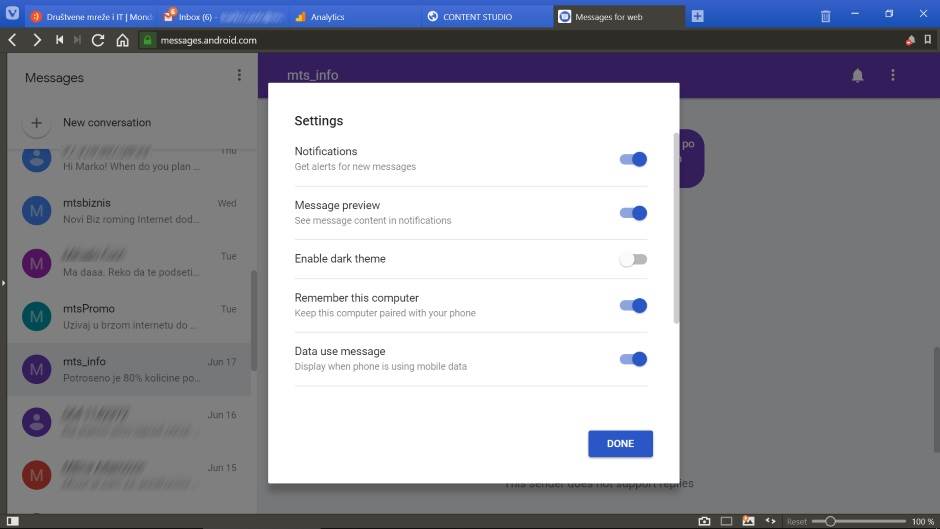Bookmark this page from the address bar
The height and width of the screenshot is (529, 940).
[928, 40]
